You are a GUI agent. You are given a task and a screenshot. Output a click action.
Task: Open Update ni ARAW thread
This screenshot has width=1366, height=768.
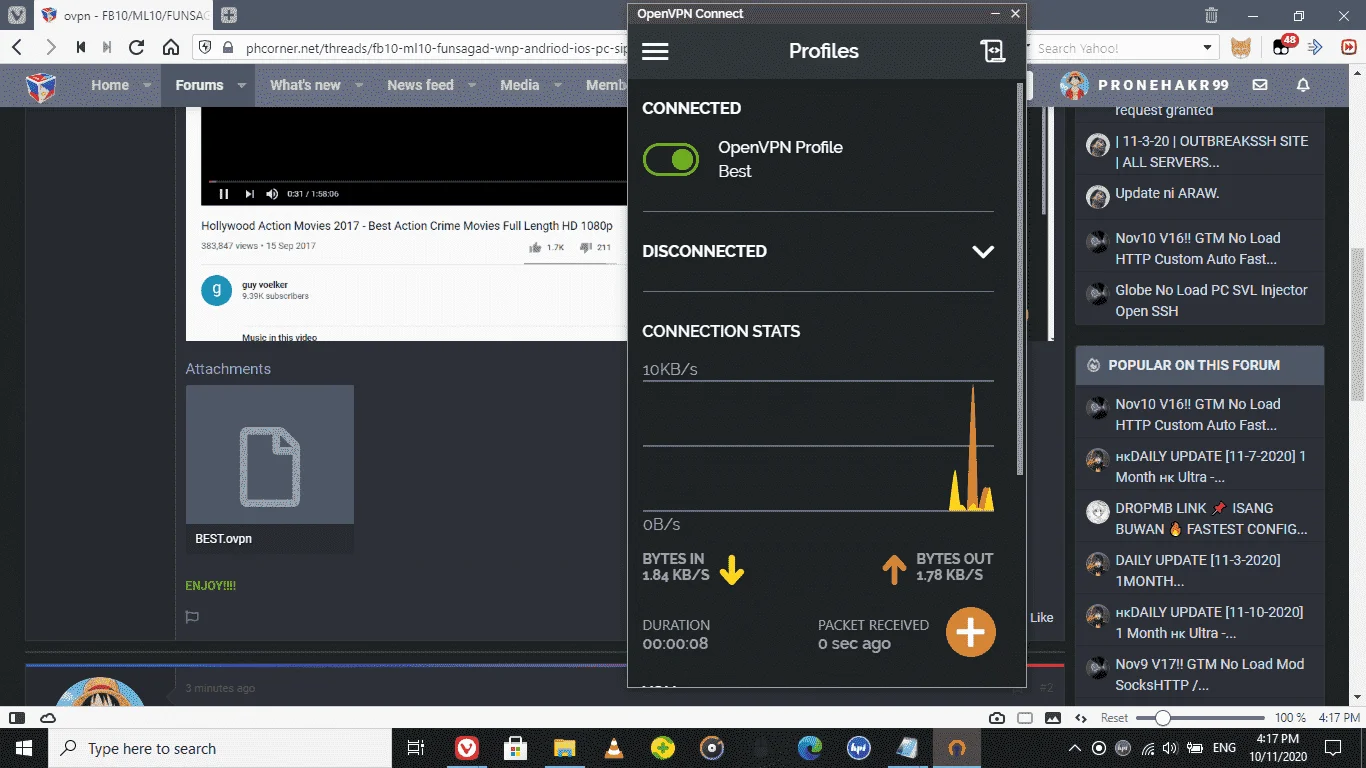click(1167, 193)
